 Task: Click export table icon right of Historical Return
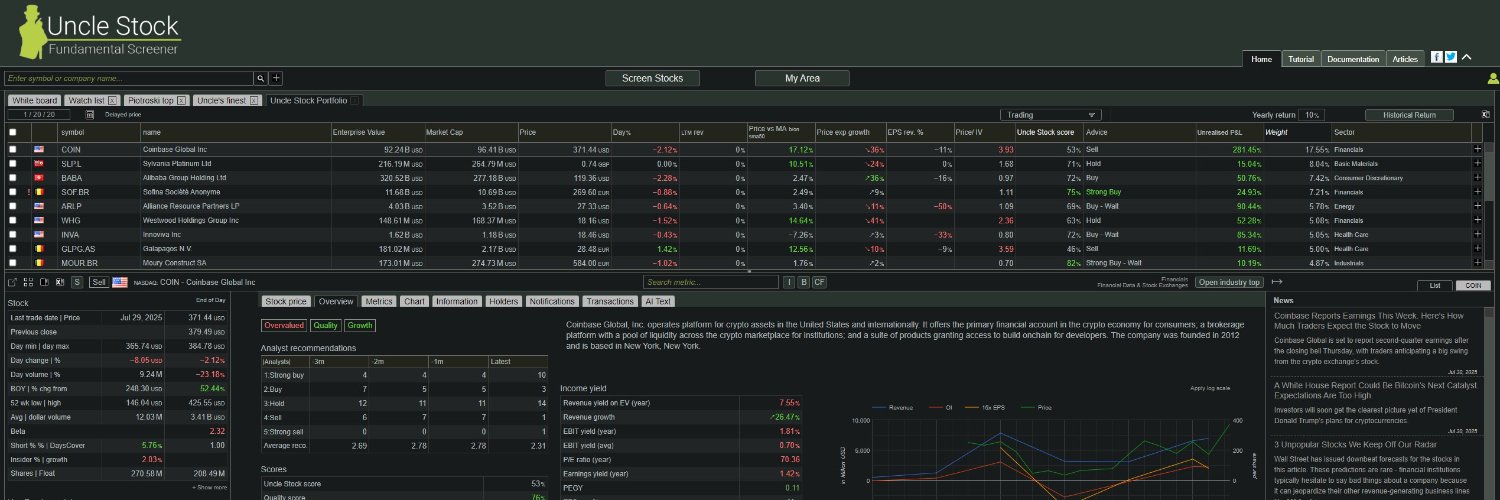pyautogui.click(x=1486, y=115)
